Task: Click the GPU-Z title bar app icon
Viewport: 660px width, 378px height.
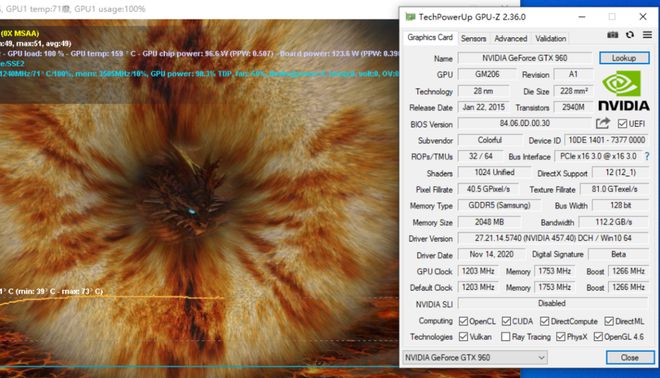Action: click(x=410, y=17)
